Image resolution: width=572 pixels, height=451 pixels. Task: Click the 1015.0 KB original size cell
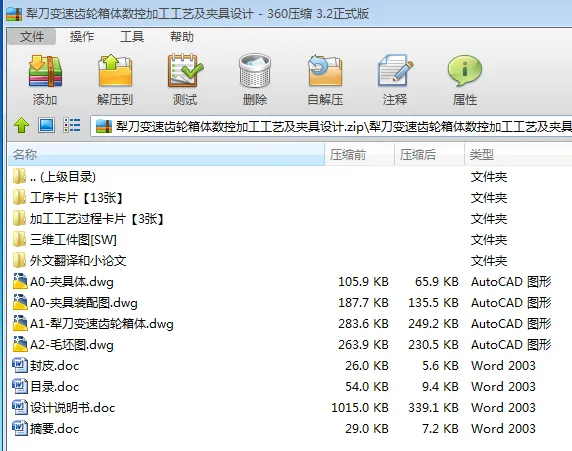pyautogui.click(x=360, y=408)
